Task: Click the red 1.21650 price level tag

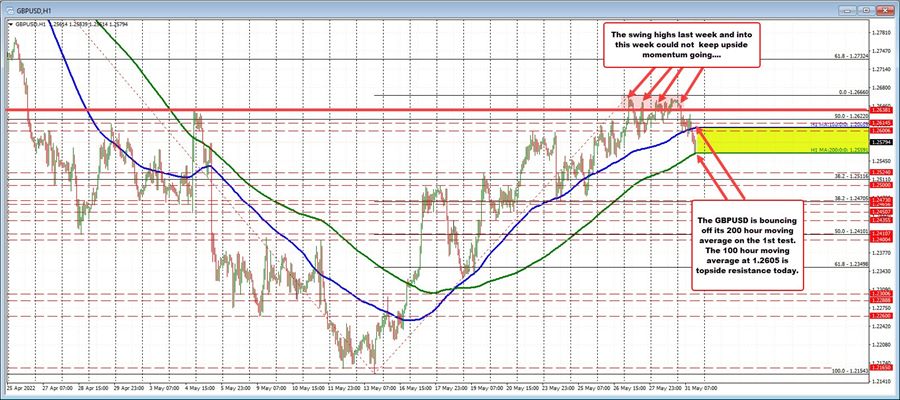Action: tap(880, 367)
